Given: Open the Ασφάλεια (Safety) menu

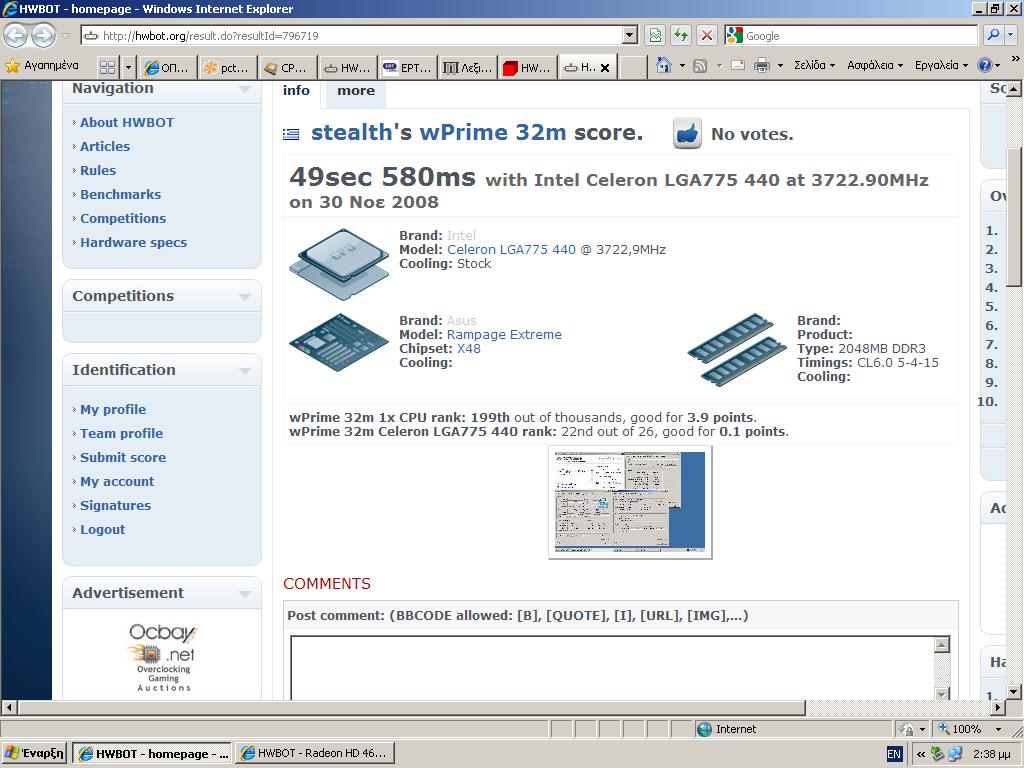Looking at the screenshot, I should (874, 65).
